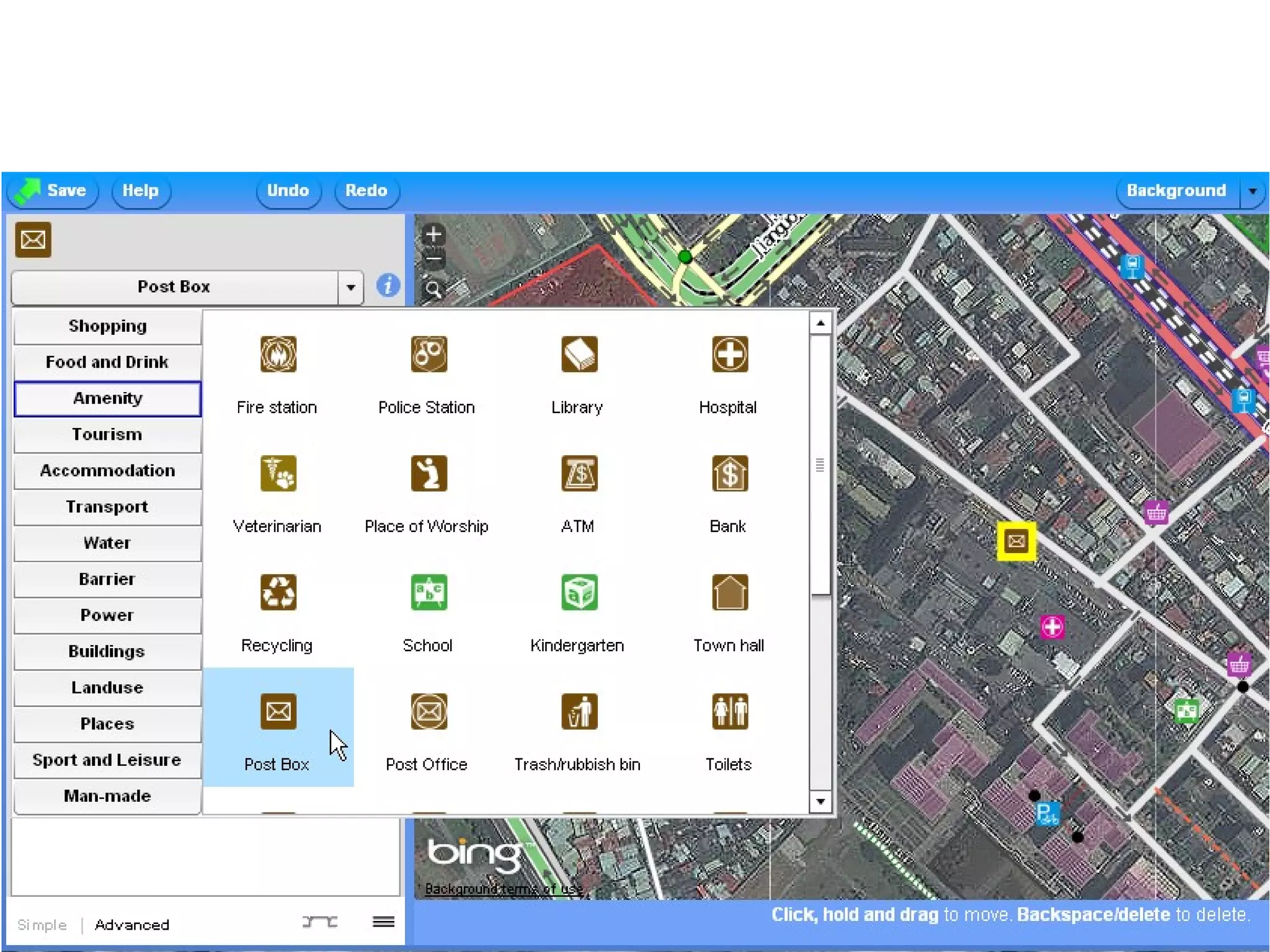Click the Undo button
This screenshot has width=1270, height=952.
[x=288, y=191]
